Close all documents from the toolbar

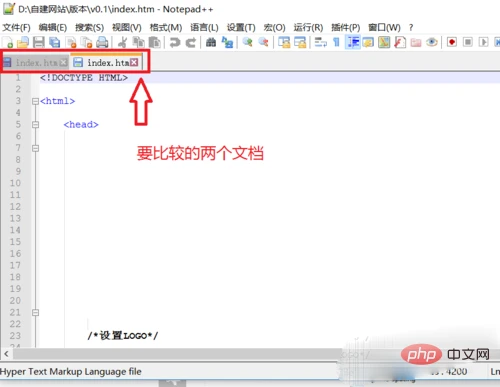(x=87, y=42)
